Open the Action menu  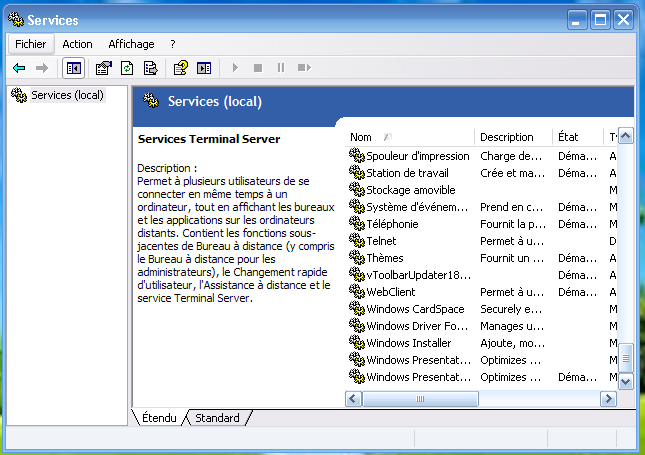77,44
